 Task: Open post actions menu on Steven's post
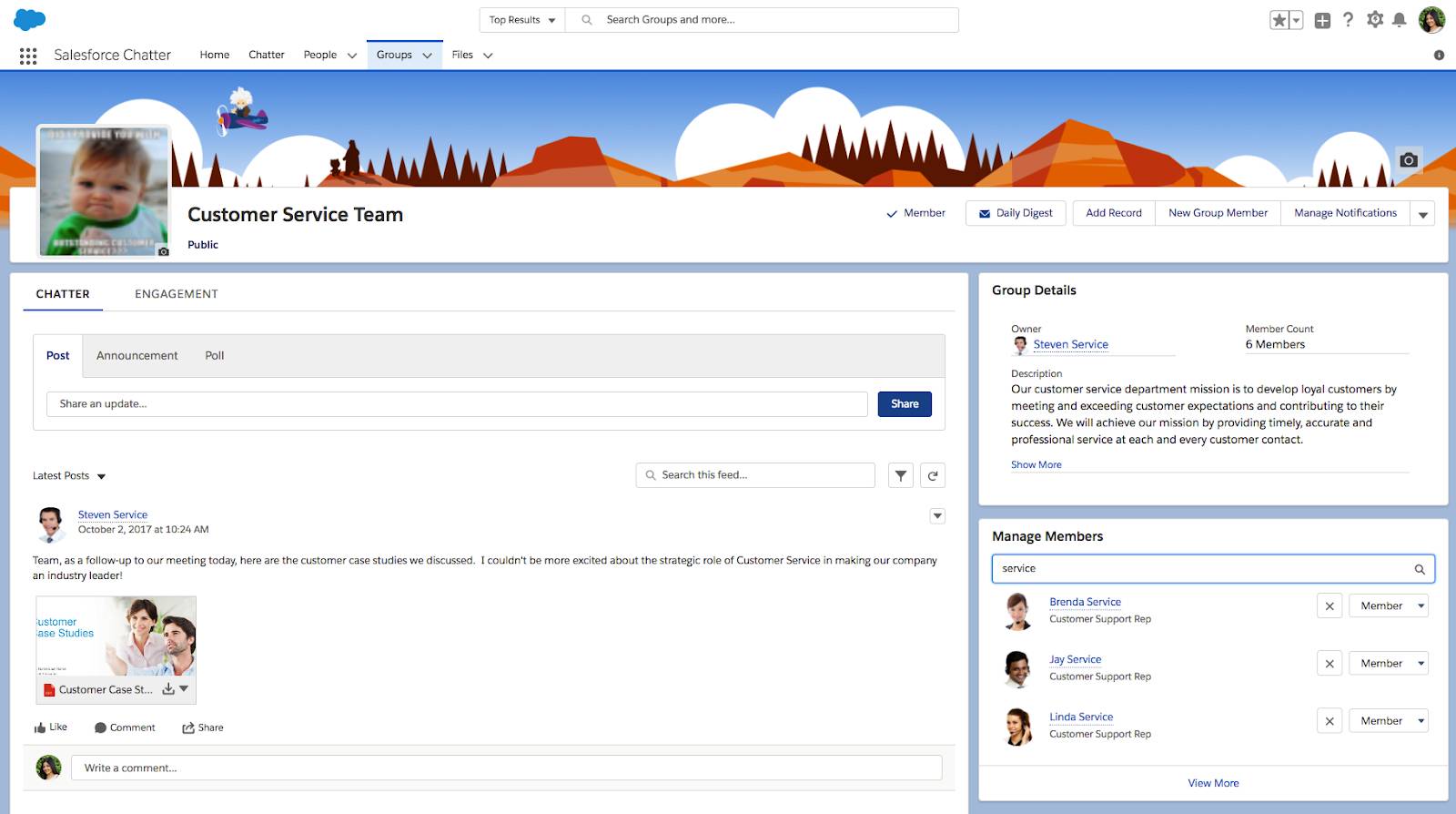[937, 516]
